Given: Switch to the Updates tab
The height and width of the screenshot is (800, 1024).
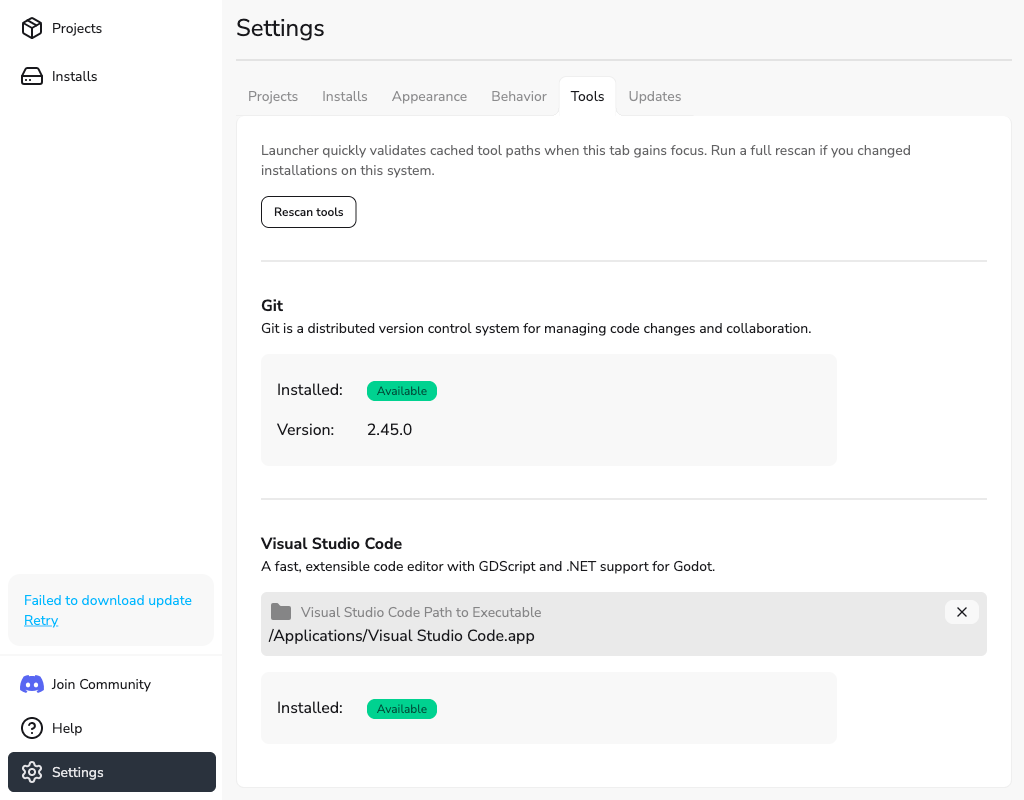Looking at the screenshot, I should pos(655,96).
